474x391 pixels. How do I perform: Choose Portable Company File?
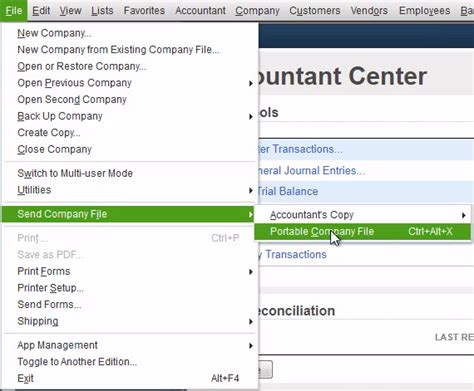tap(363, 232)
